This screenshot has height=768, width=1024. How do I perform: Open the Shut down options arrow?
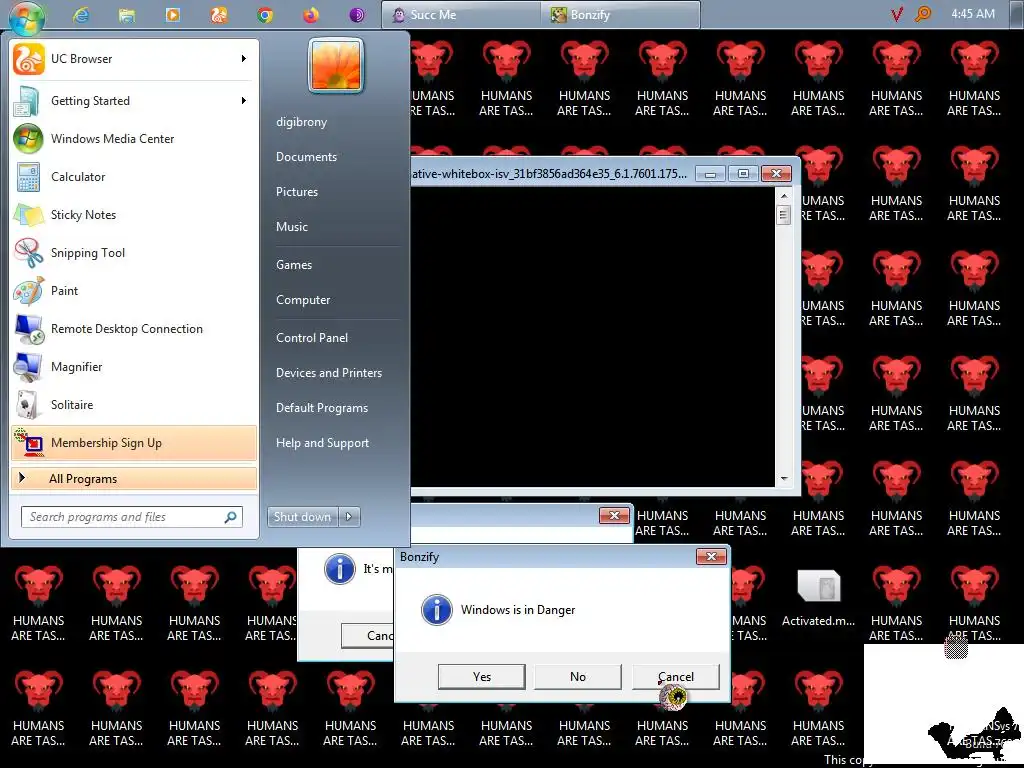coord(349,517)
